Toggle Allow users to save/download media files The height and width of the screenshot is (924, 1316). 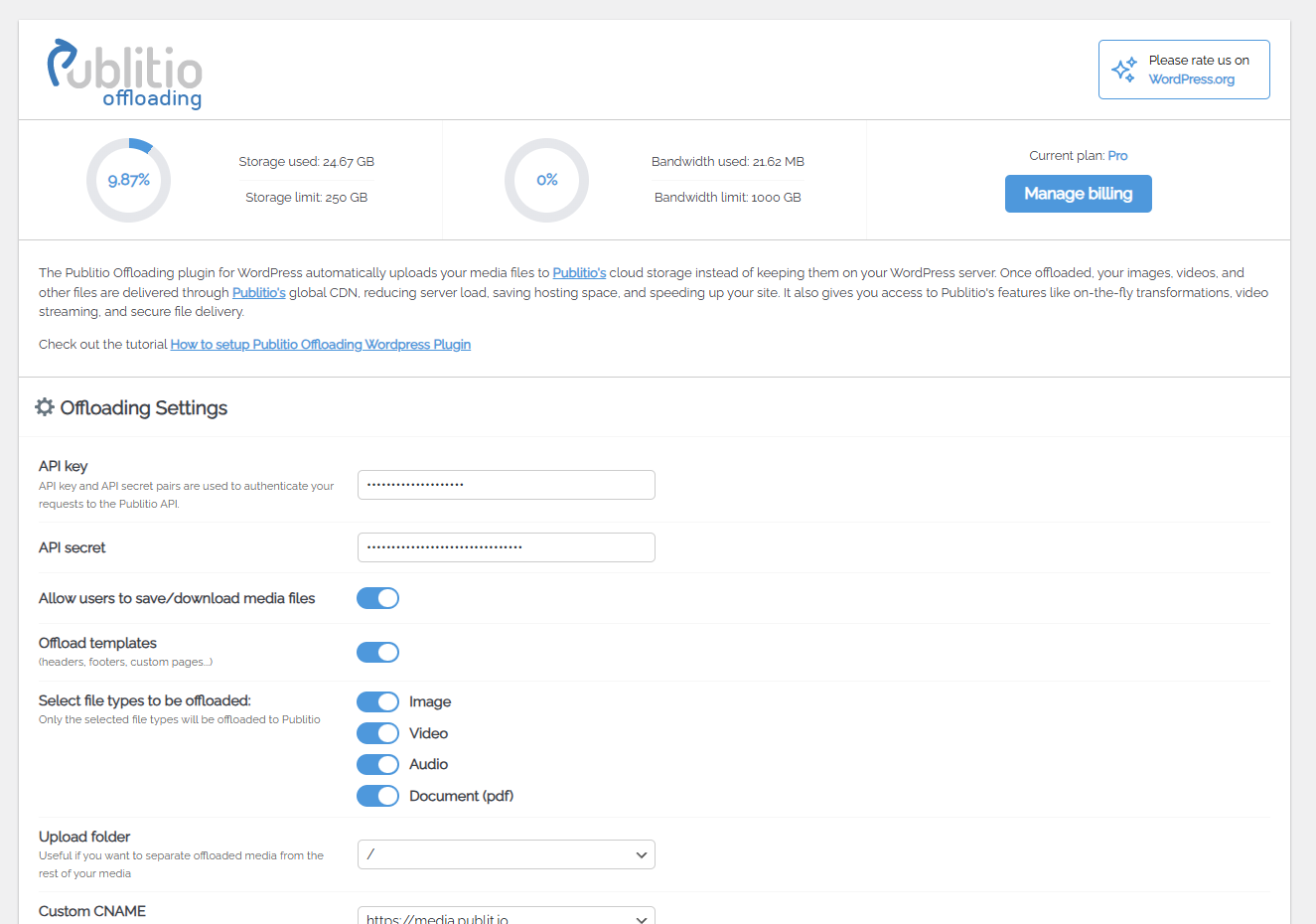tap(377, 598)
